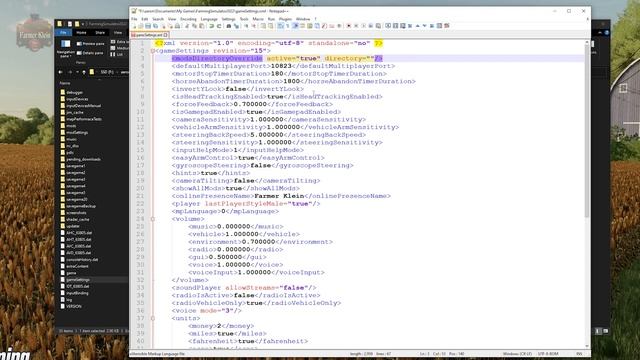Open the Macro menu in Notepad++
The width and height of the screenshot is (640, 360).
pos(258,19)
